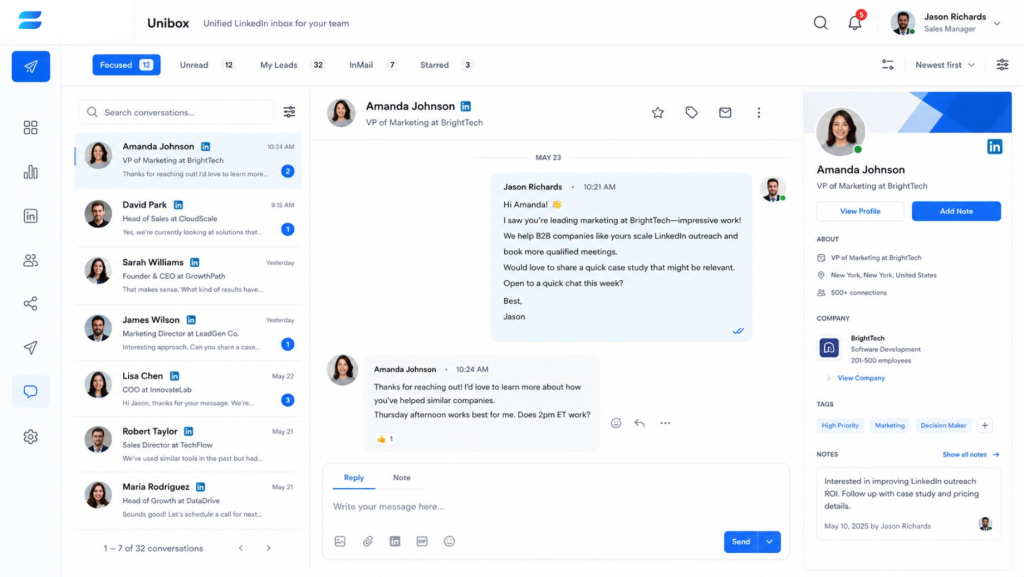
Task: Click the High Priority tag
Action: click(840, 426)
